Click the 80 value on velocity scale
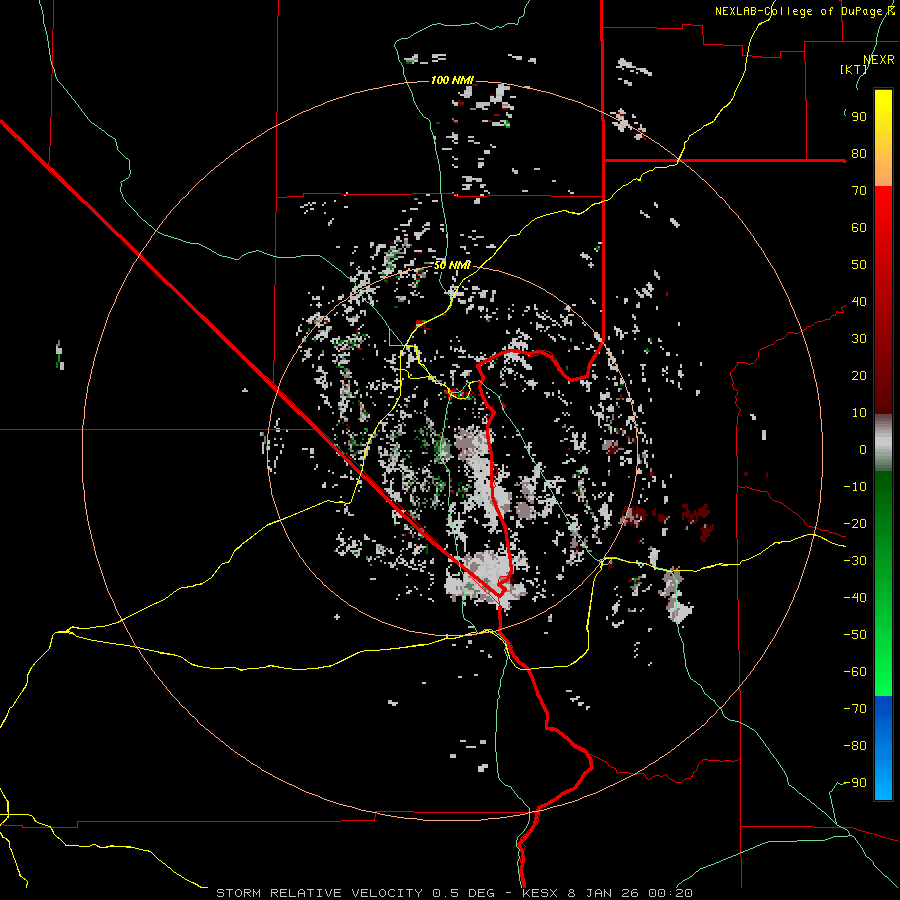900x900 pixels. (x=859, y=154)
